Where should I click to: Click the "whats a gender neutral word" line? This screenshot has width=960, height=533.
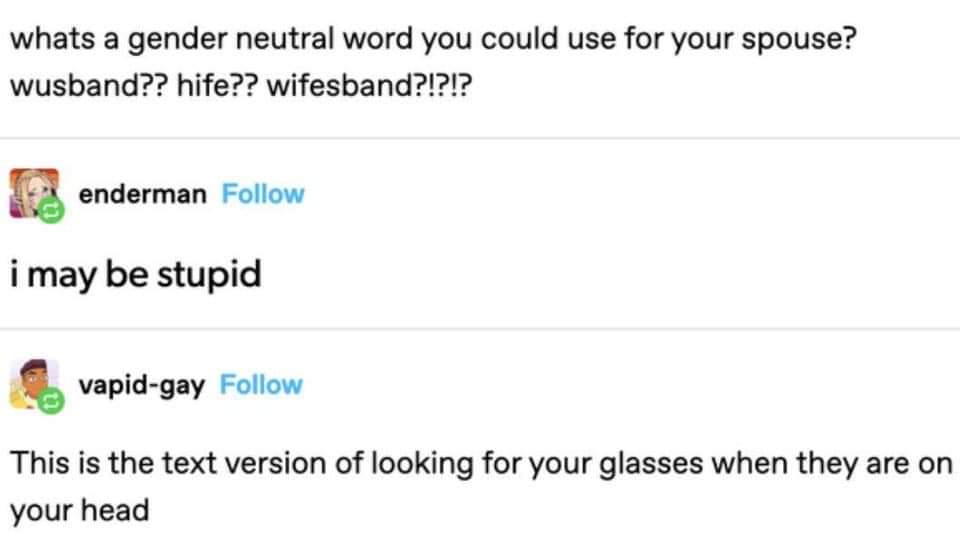tap(432, 40)
